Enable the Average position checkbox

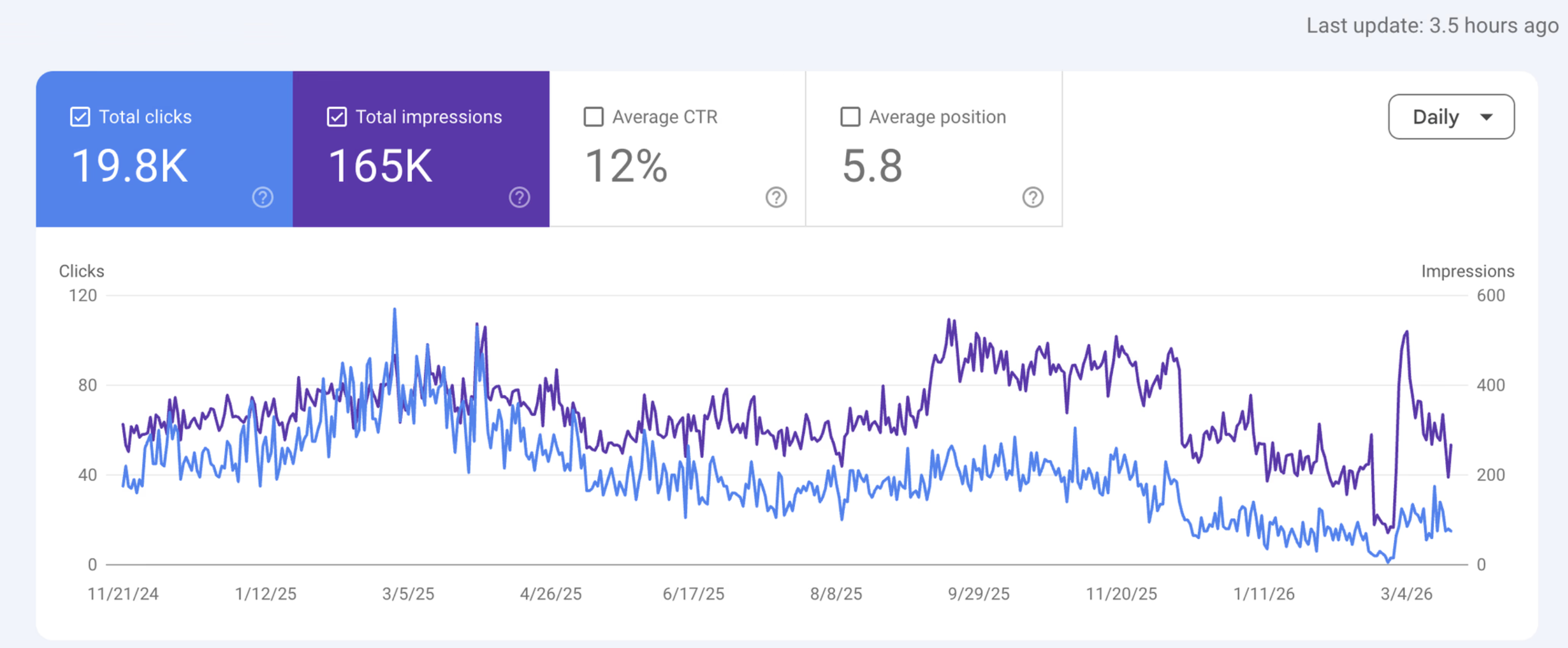[x=850, y=116]
